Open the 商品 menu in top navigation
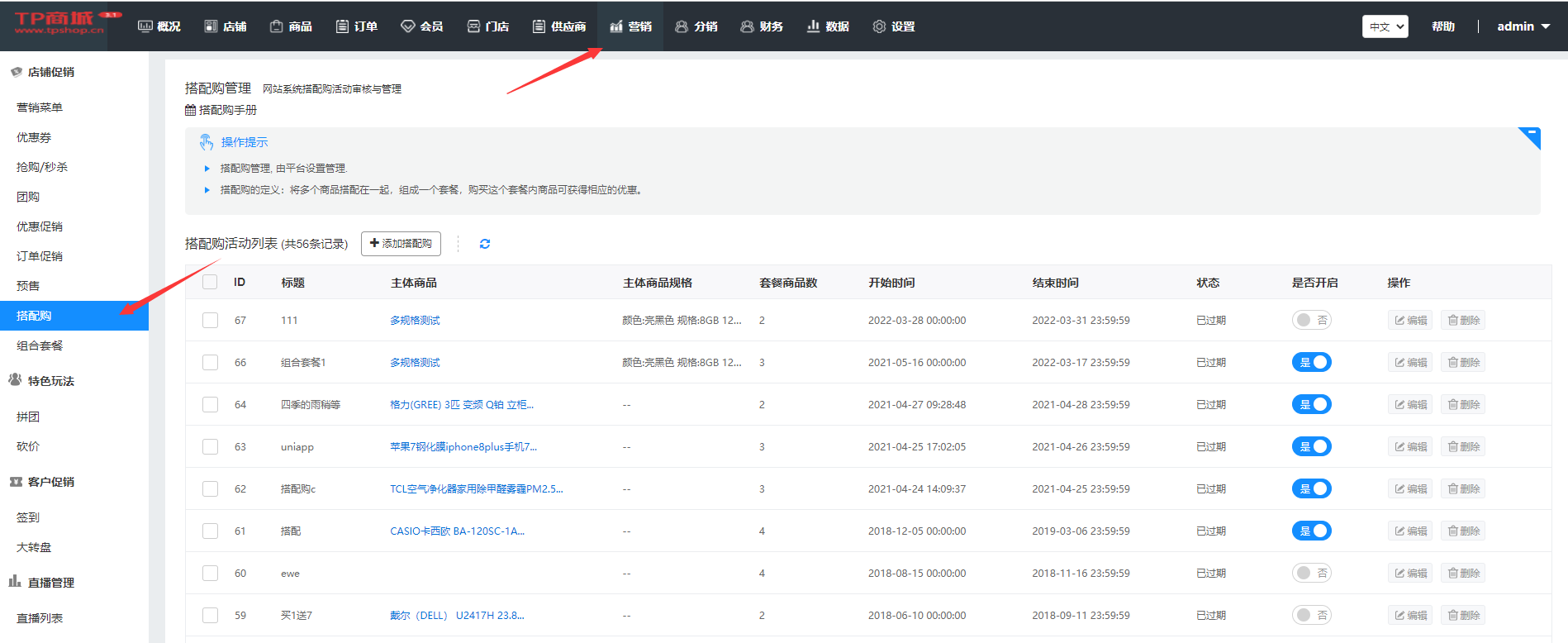Image resolution: width=1568 pixels, height=643 pixels. 291,26
